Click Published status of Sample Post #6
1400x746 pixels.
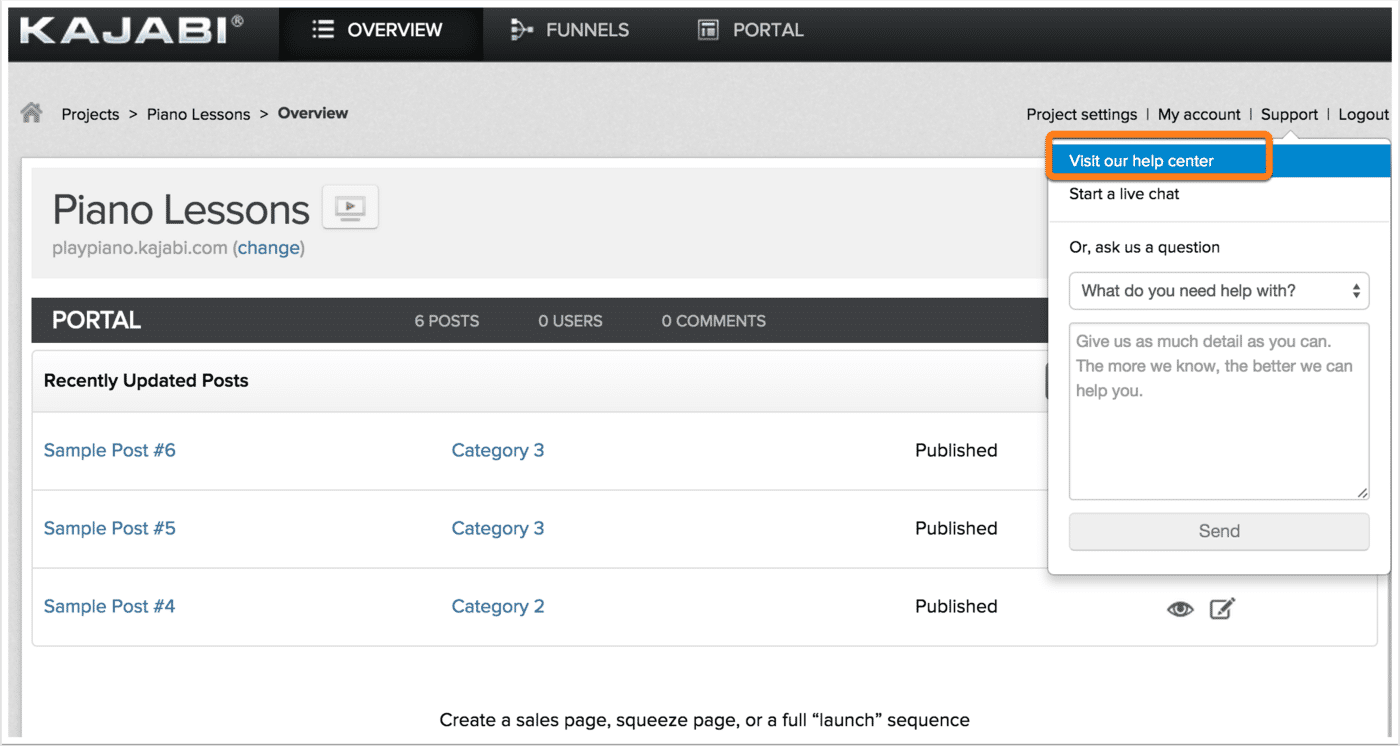point(956,450)
